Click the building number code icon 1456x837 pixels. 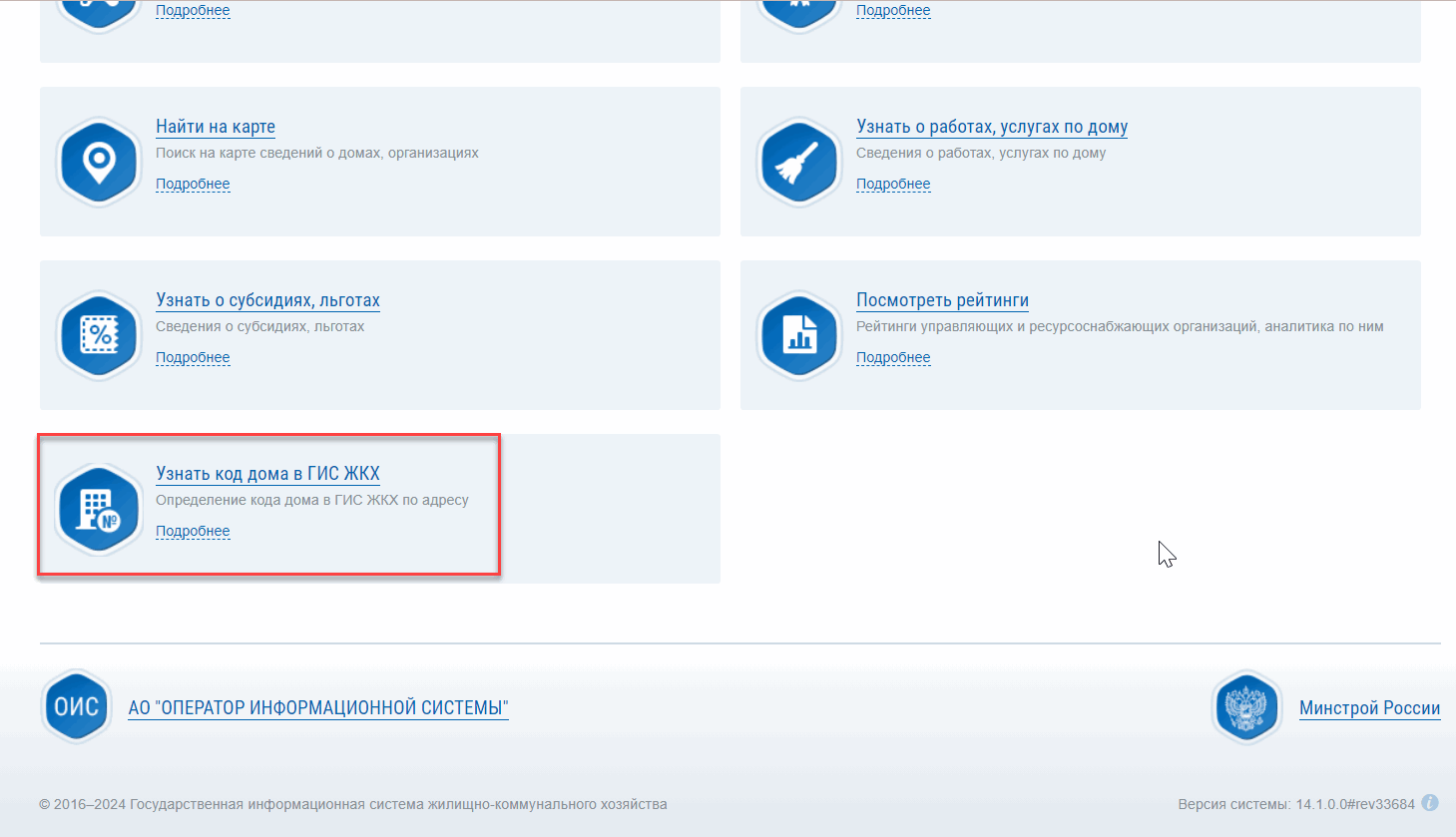pyautogui.click(x=98, y=509)
